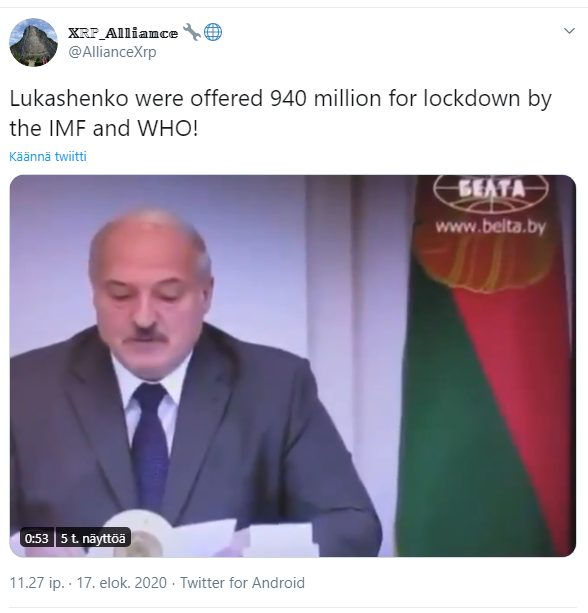Click the globe emoji beside the display name
588x613 pixels.
pos(213,32)
